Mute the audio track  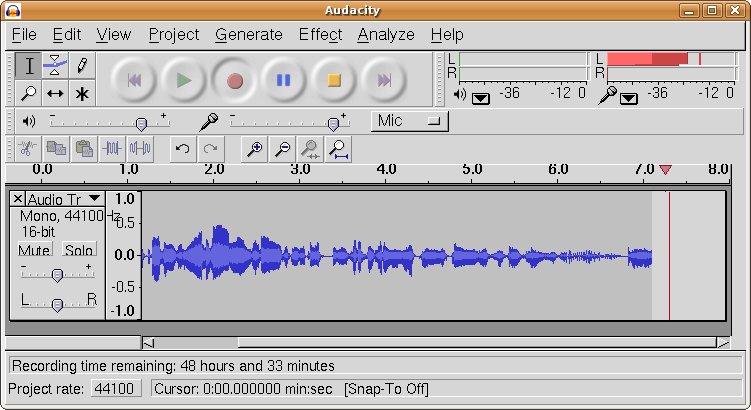coord(35,249)
